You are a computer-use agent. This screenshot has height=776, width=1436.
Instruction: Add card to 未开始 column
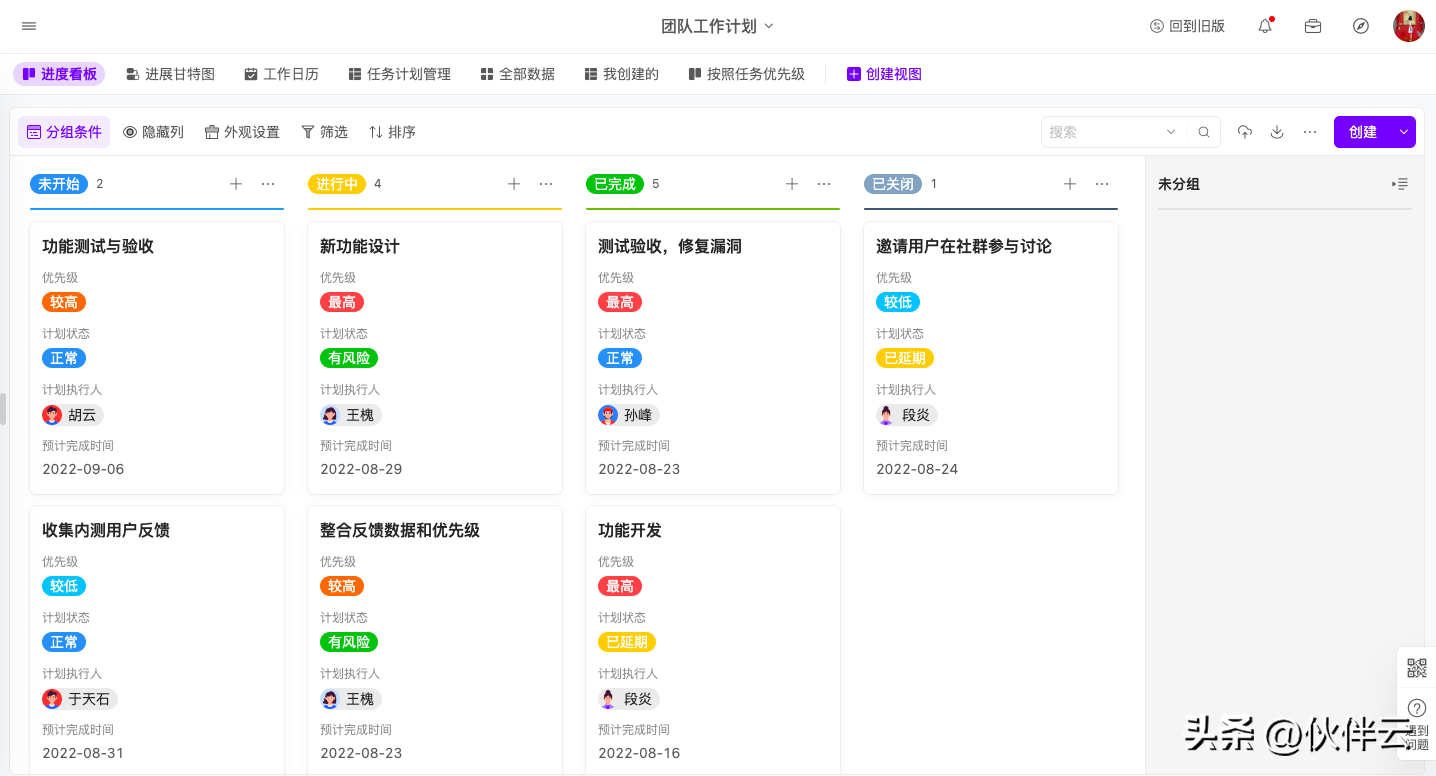coord(236,184)
